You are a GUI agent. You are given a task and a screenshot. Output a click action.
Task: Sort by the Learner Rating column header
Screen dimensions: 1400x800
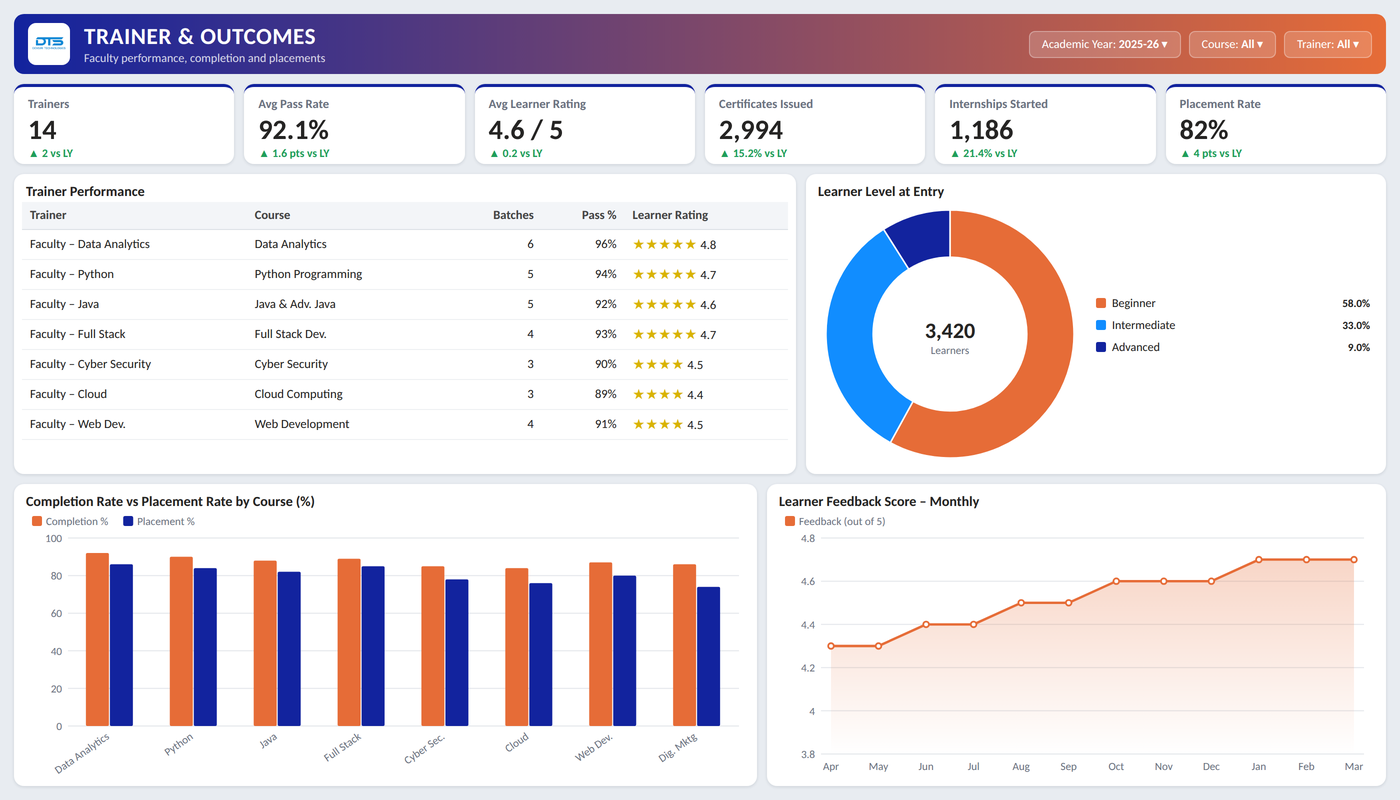pyautogui.click(x=670, y=215)
